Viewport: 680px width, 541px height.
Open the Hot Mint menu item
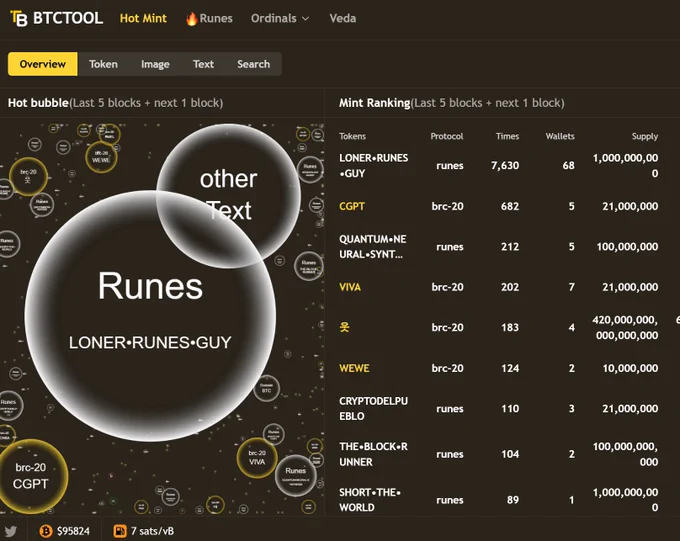coord(143,18)
